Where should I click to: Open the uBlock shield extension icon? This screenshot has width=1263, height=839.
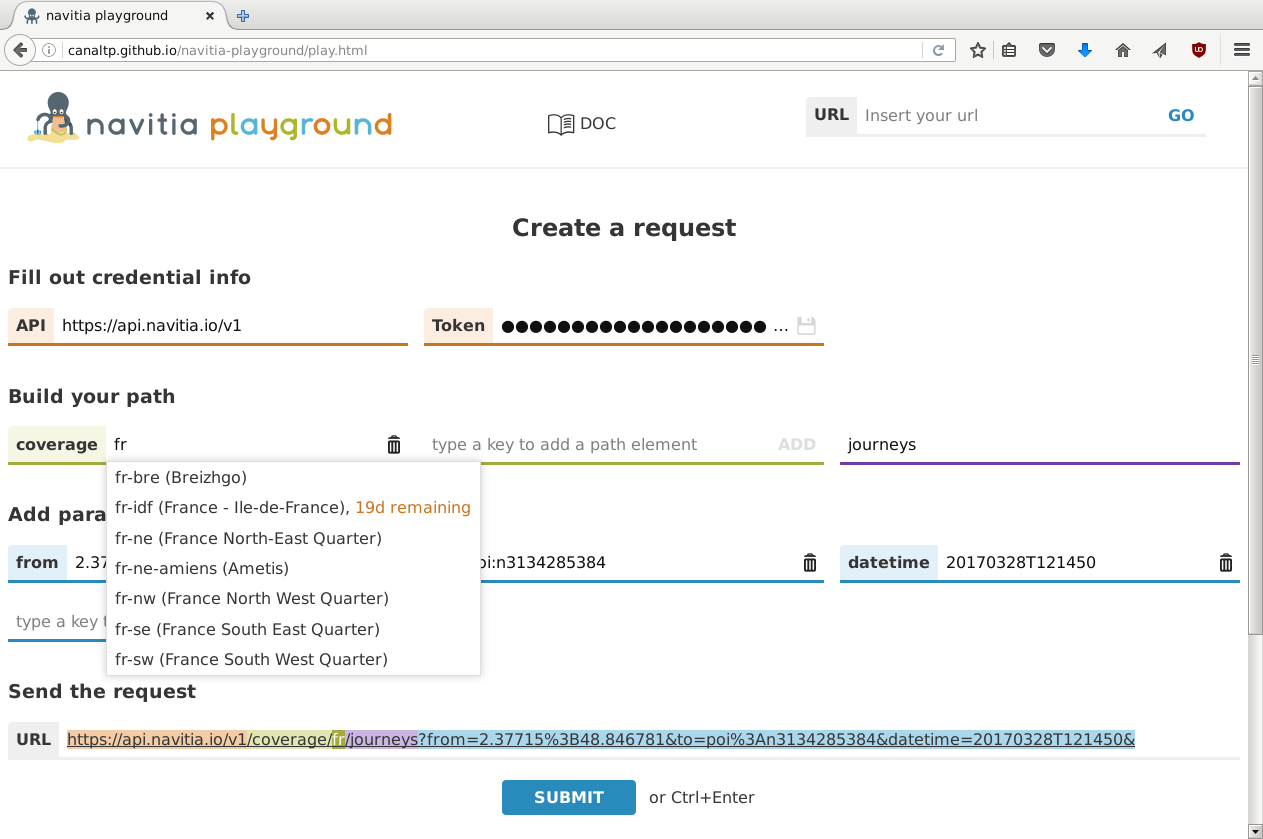click(x=1198, y=50)
